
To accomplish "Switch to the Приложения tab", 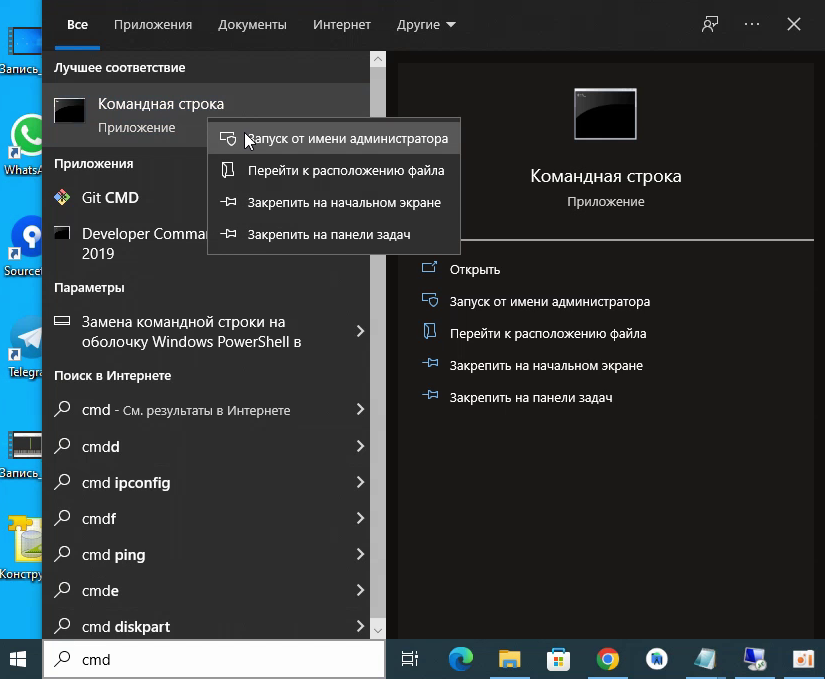I will coord(153,25).
